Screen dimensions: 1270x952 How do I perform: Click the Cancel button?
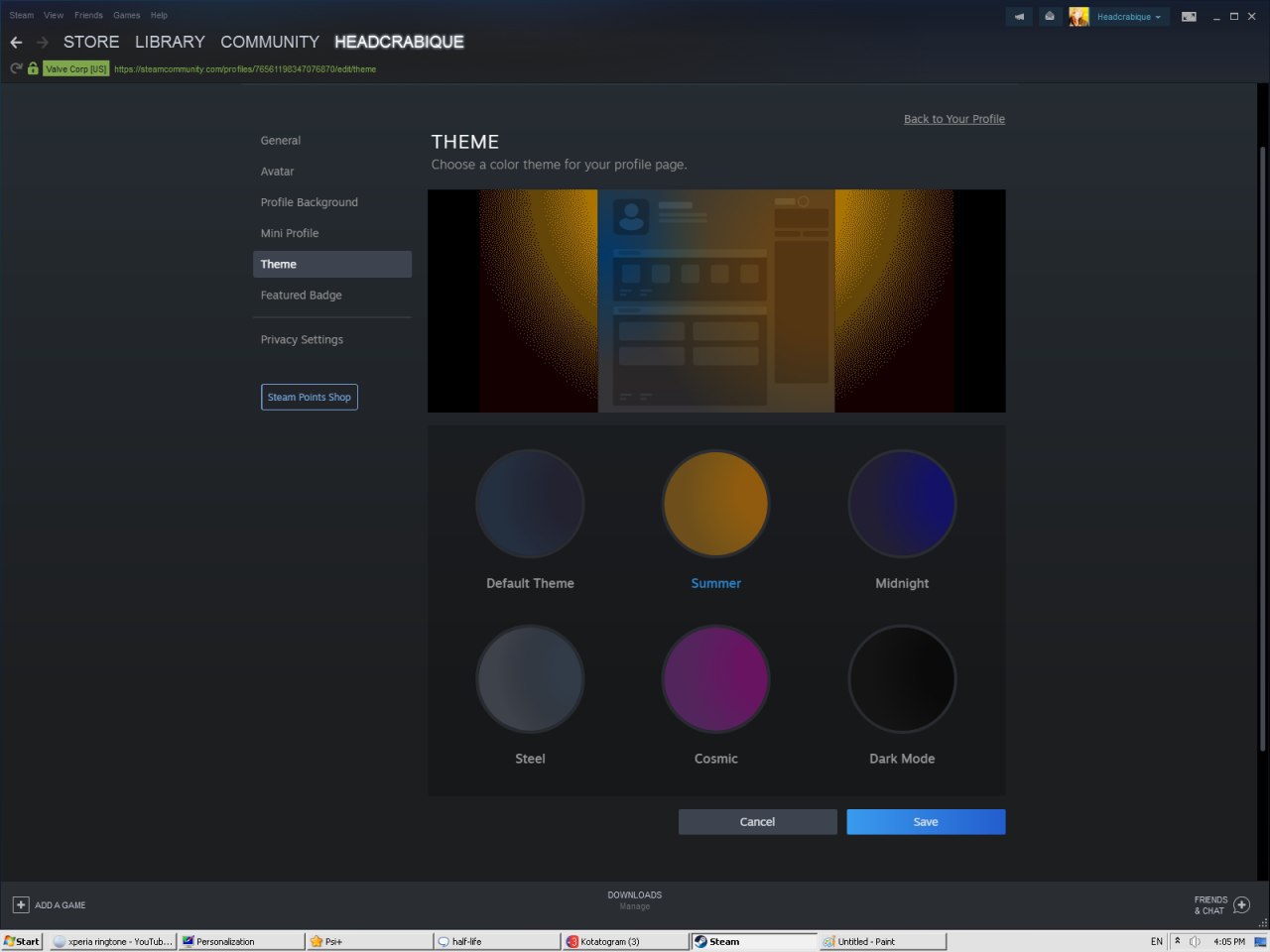pyautogui.click(x=758, y=822)
